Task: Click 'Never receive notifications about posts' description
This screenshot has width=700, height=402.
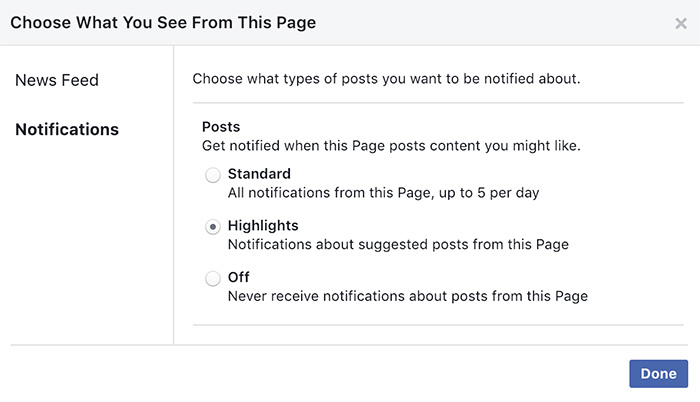Action: pos(407,295)
